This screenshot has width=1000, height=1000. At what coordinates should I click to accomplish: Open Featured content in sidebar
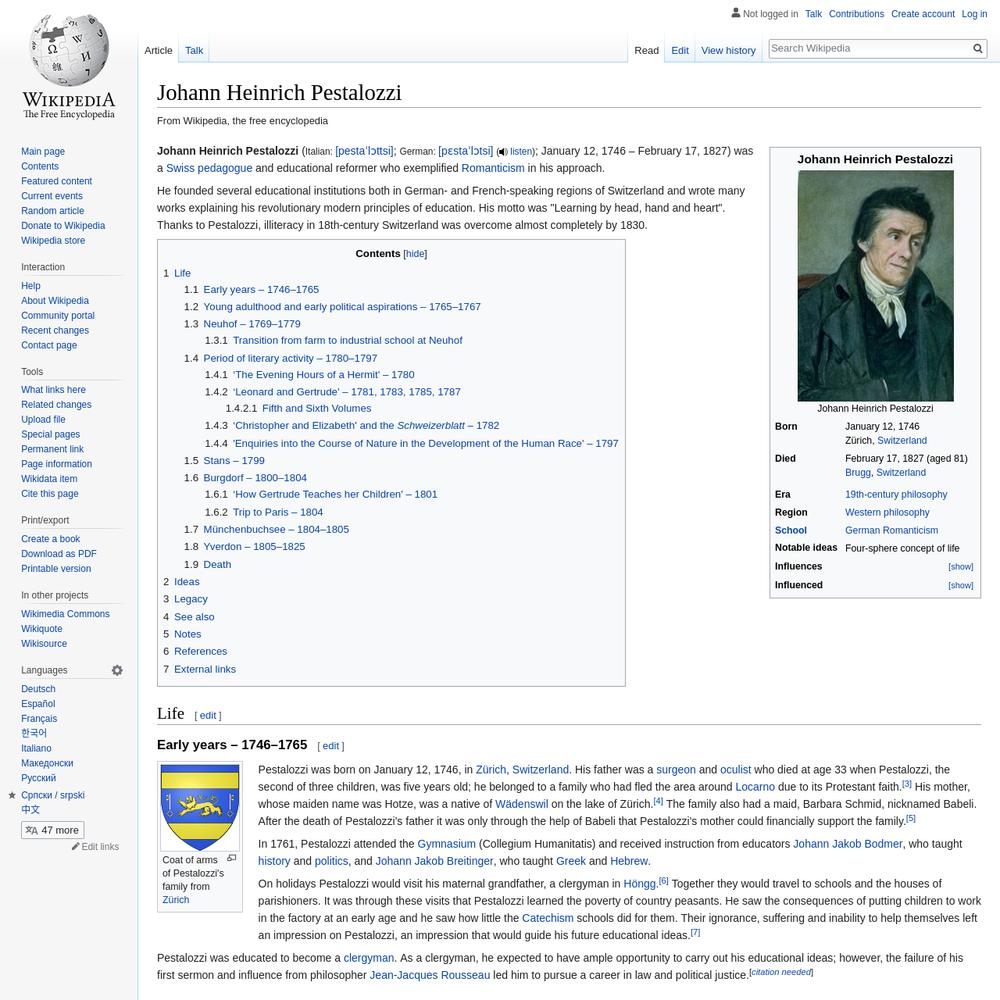tap(56, 181)
